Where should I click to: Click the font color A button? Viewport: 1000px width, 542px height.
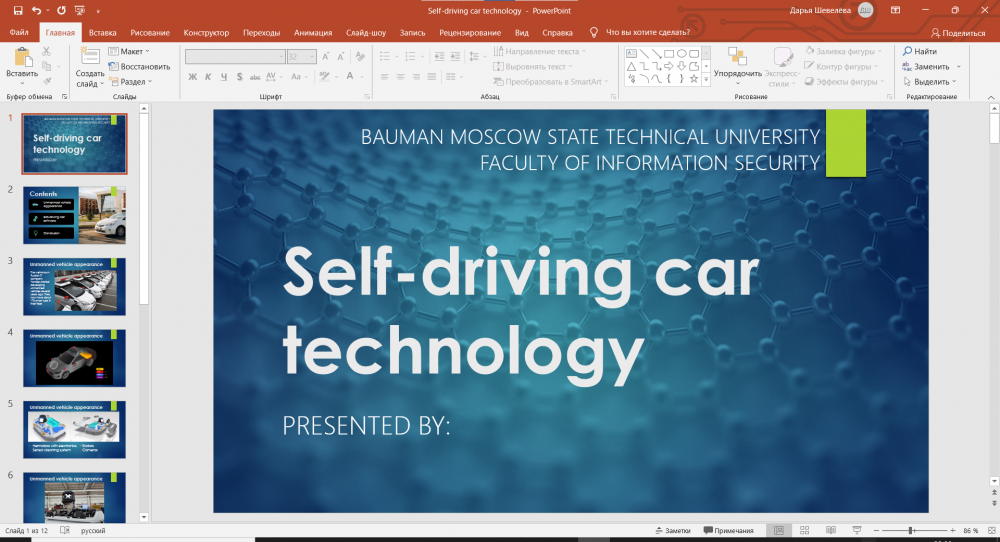(x=349, y=77)
